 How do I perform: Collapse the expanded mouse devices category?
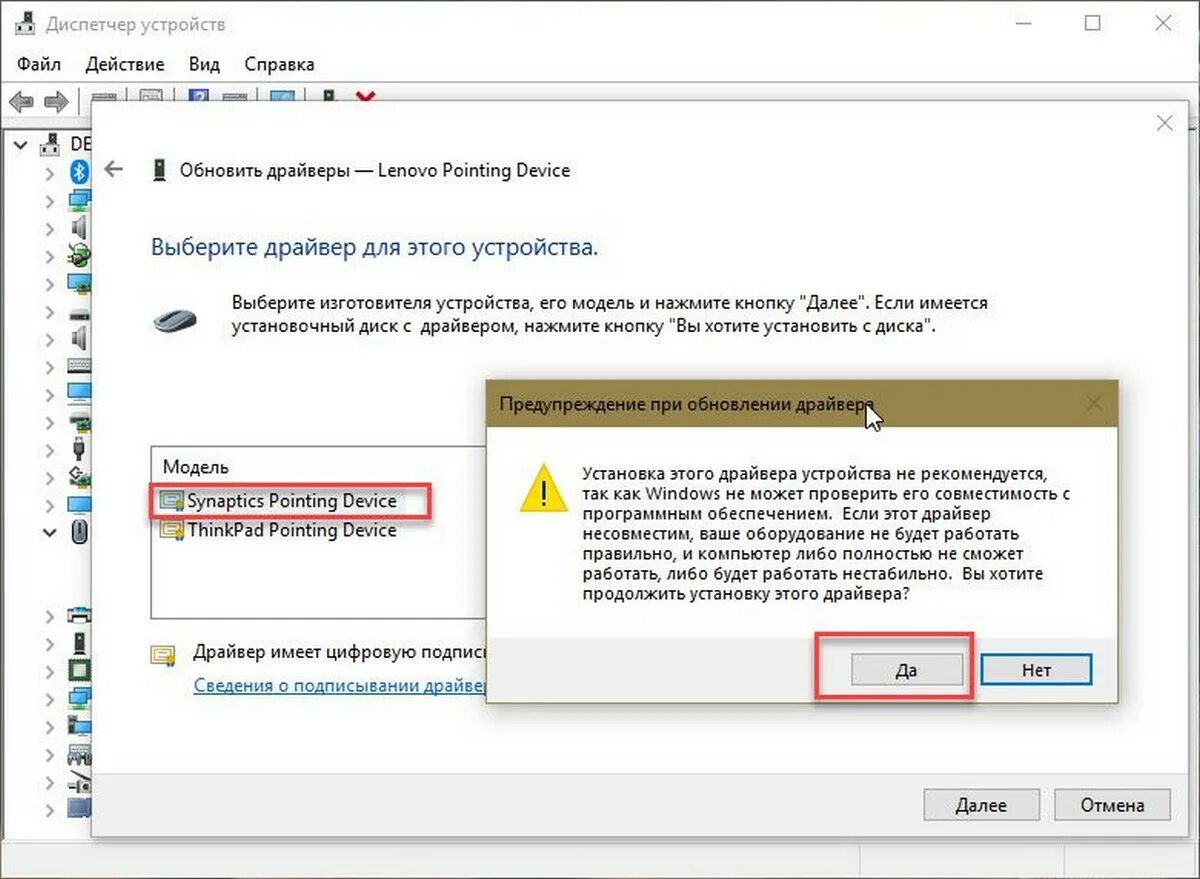48,532
